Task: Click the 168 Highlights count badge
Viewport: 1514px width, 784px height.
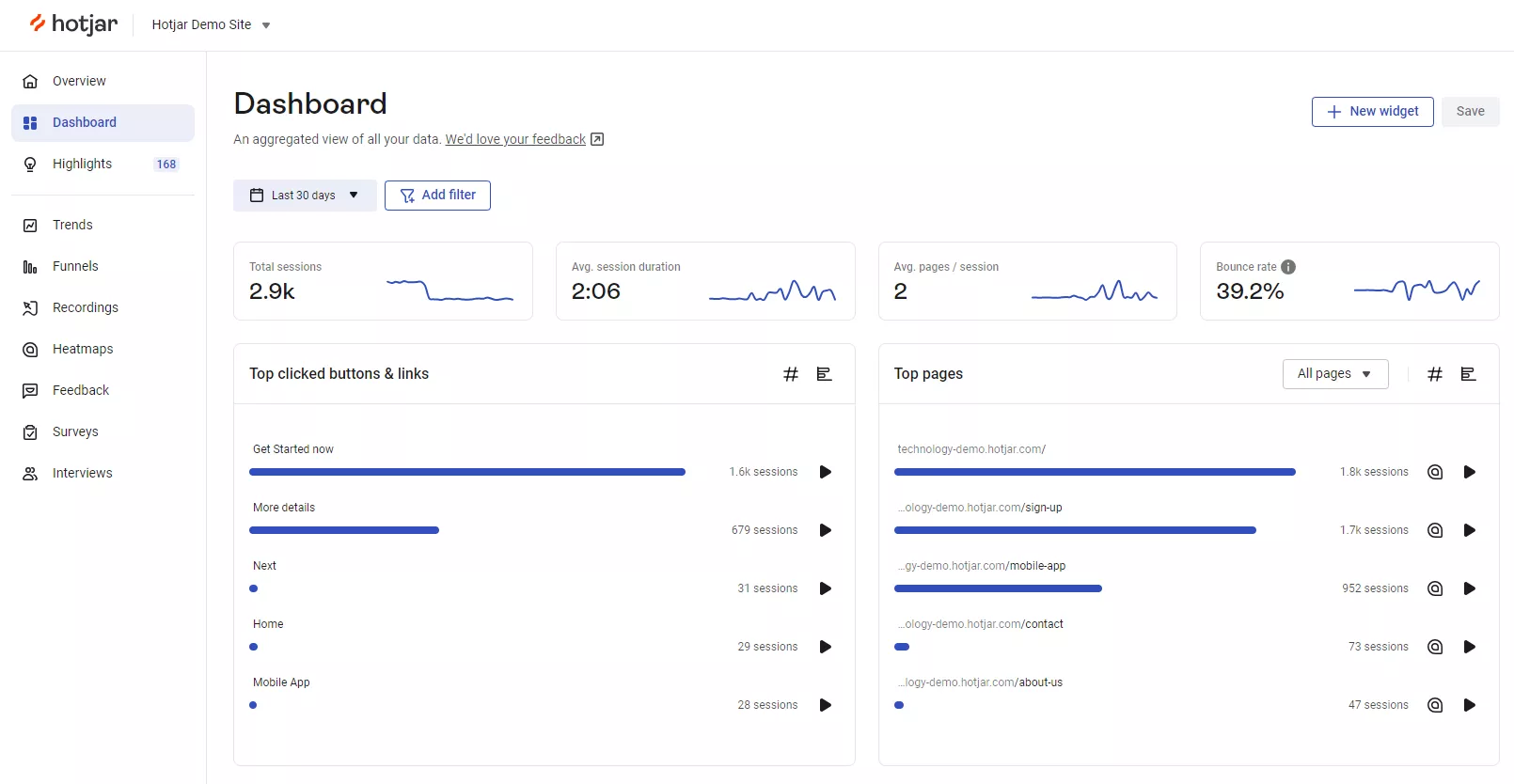Action: pyautogui.click(x=166, y=165)
